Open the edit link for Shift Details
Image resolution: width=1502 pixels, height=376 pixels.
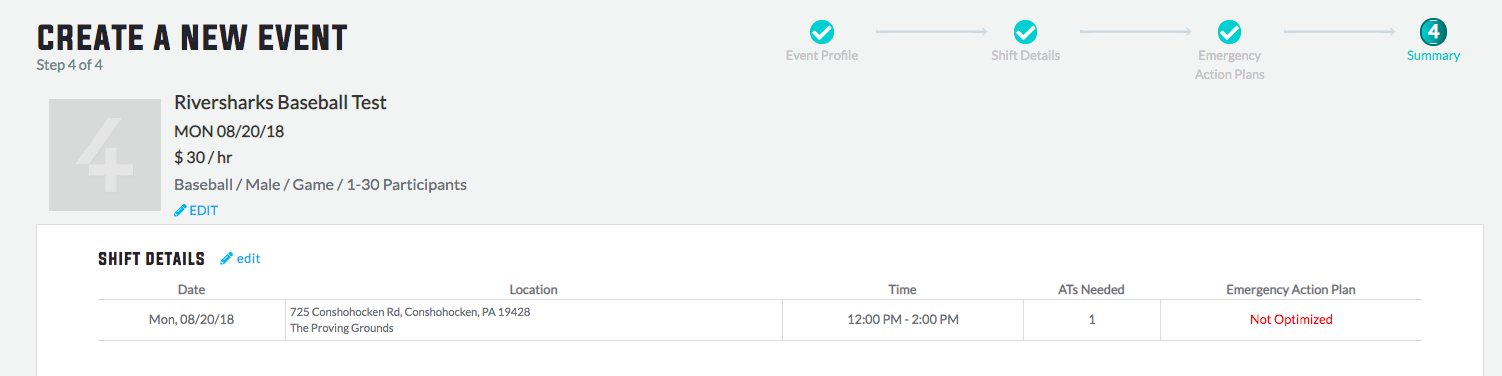tap(248, 259)
